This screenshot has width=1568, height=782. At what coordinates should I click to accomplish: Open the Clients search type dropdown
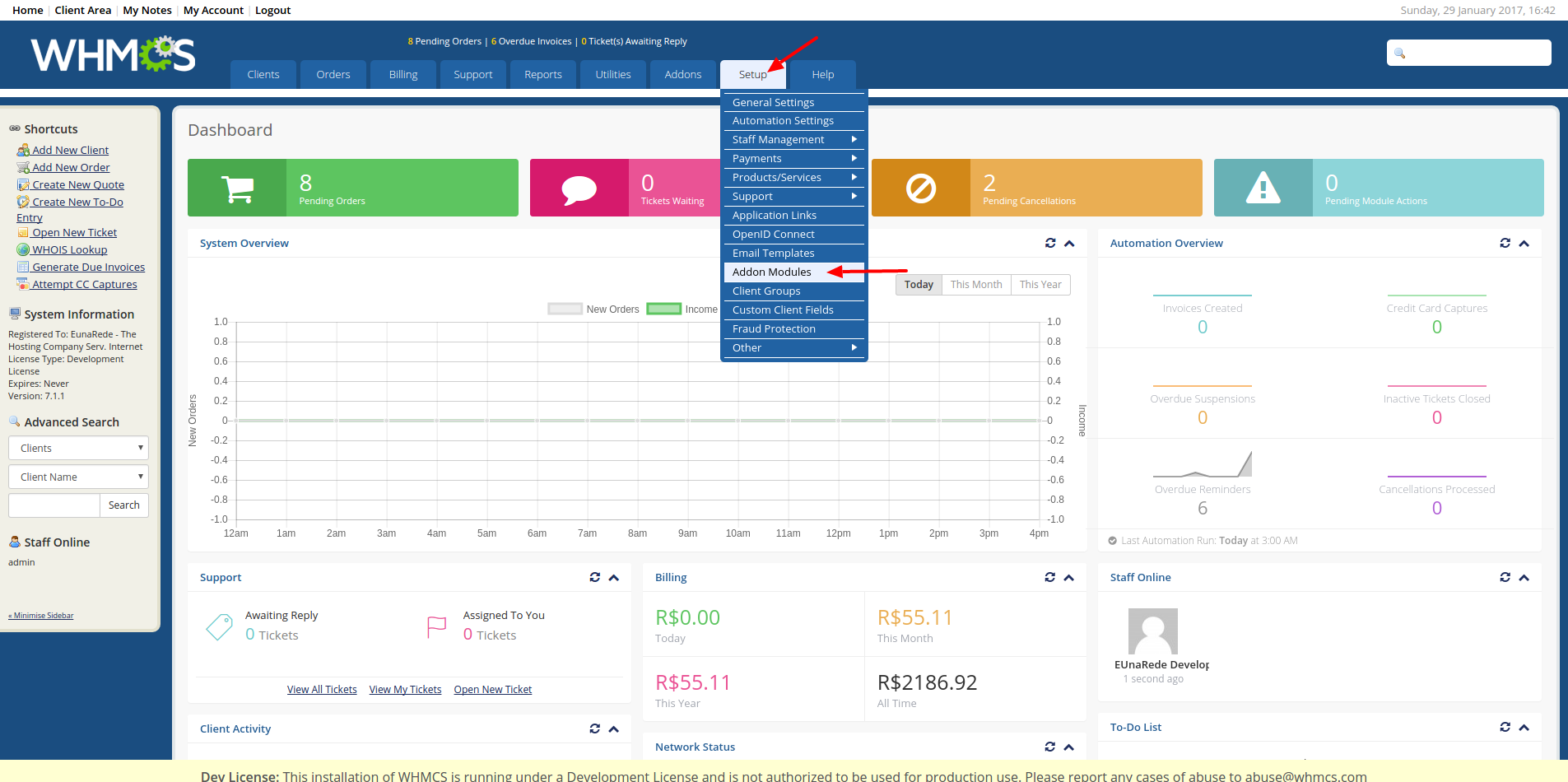[x=78, y=448]
